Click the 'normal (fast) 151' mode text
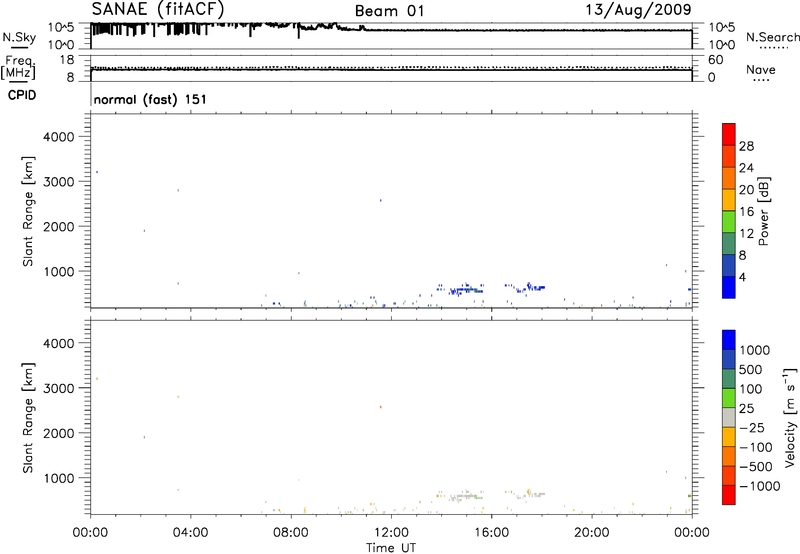Image resolution: width=800 pixels, height=554 pixels. pyautogui.click(x=151, y=99)
